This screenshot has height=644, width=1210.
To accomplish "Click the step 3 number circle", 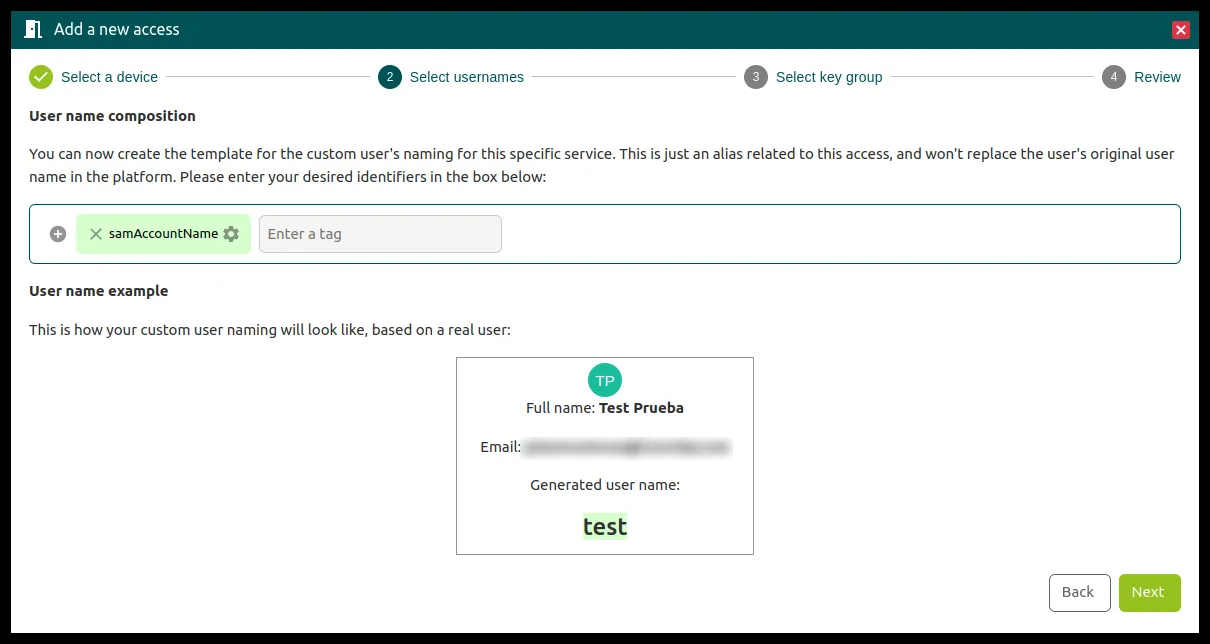I will 756,77.
